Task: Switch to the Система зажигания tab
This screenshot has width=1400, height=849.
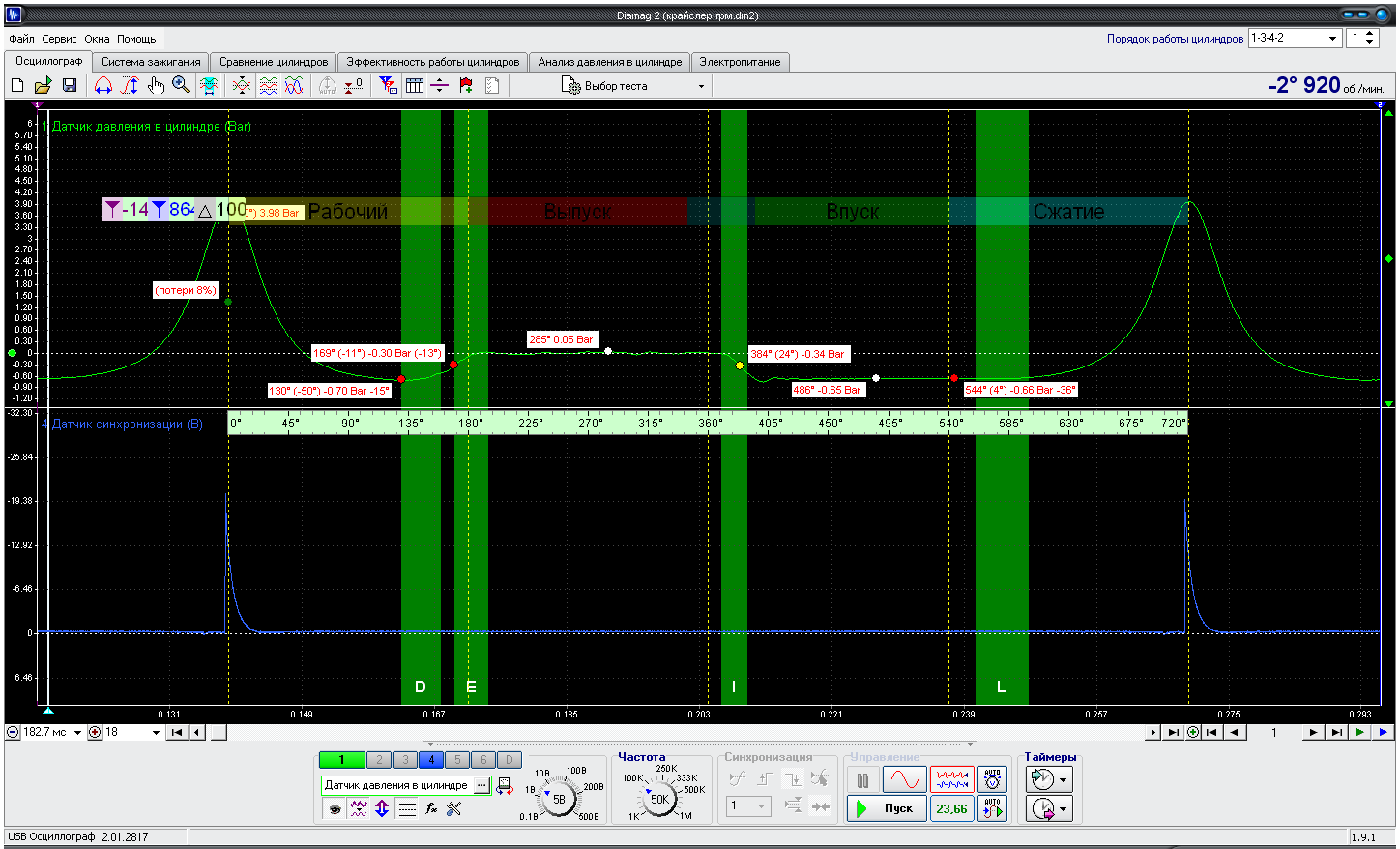Action: (151, 62)
